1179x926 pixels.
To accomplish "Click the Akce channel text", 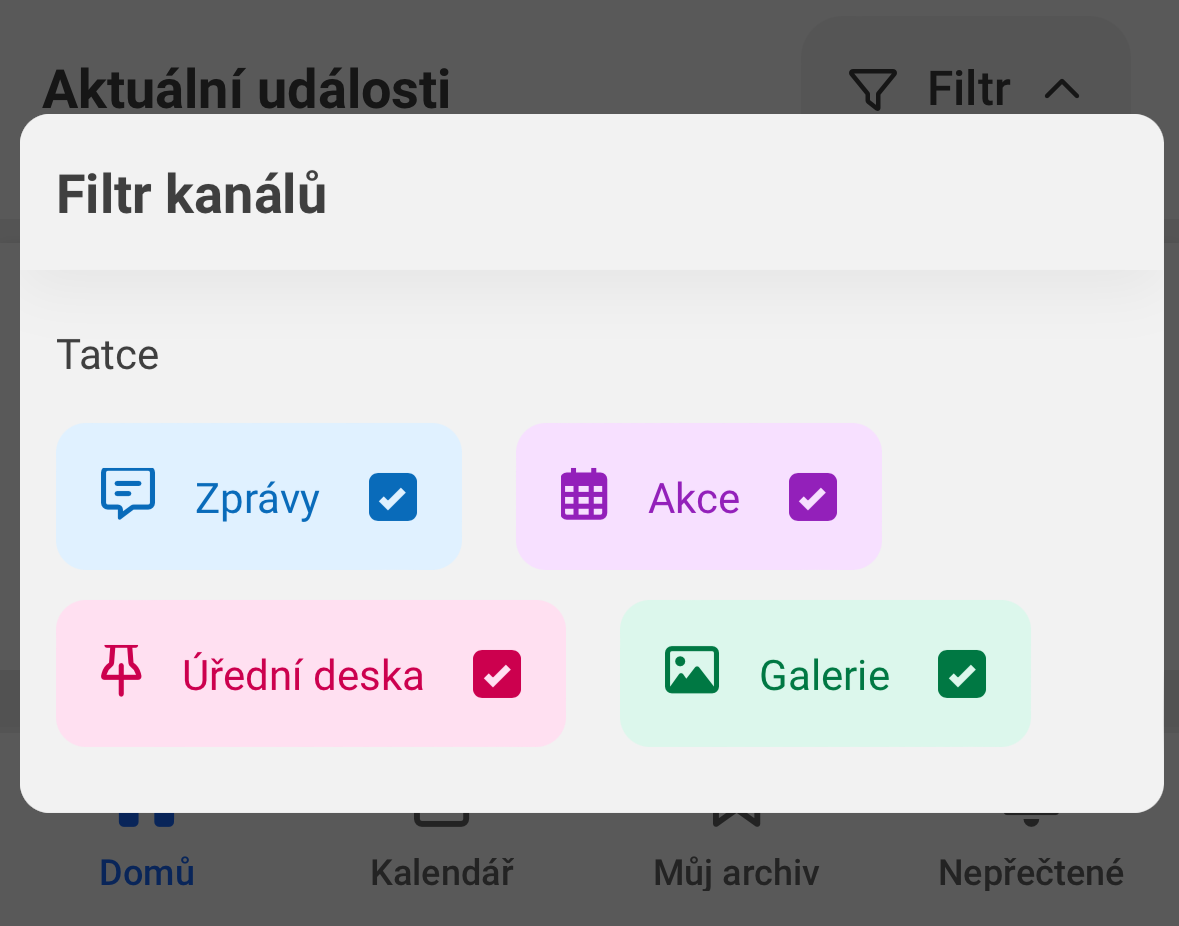I will tap(694, 498).
